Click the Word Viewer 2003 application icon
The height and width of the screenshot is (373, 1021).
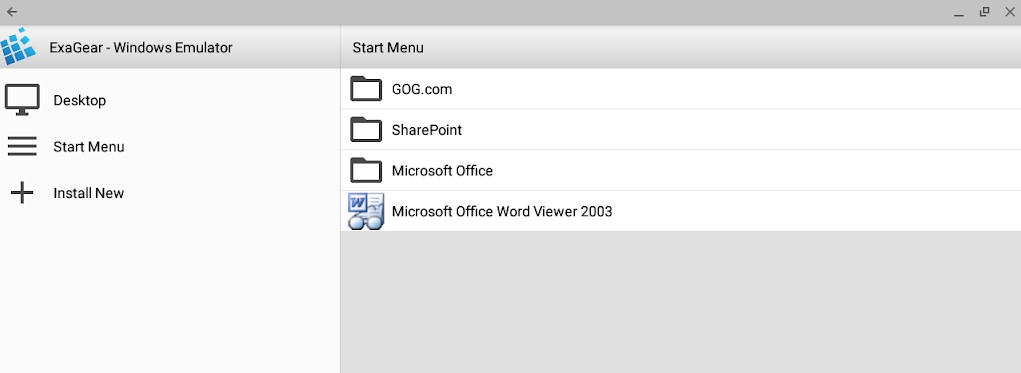point(366,211)
